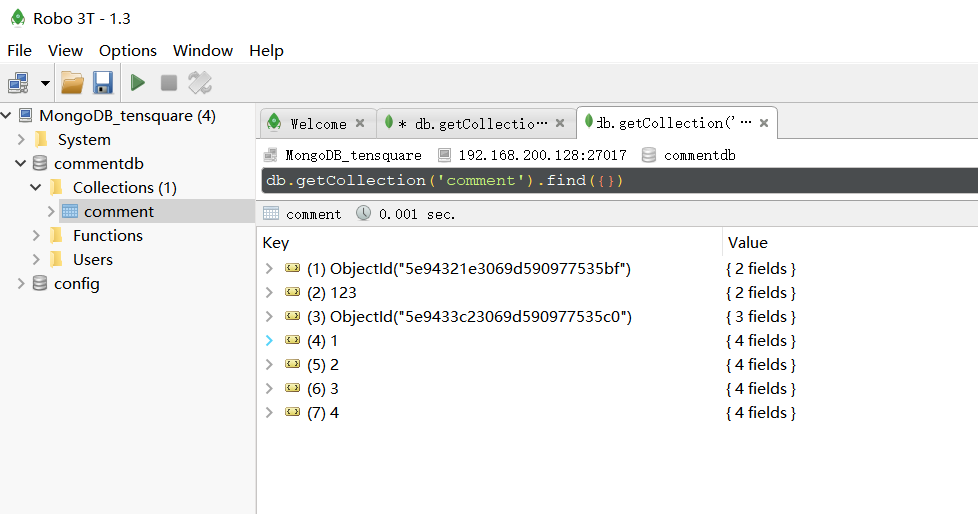Click the gray Stop execution icon

[168, 82]
